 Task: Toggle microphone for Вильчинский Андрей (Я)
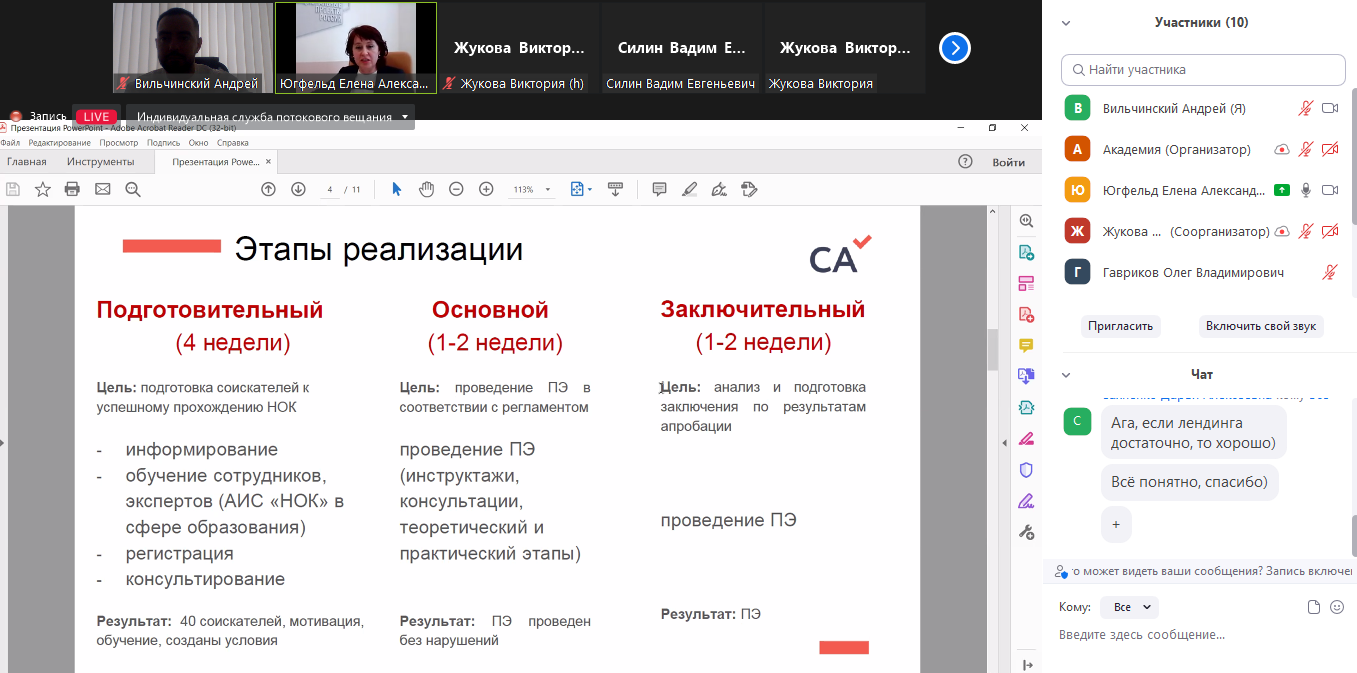[x=1305, y=108]
